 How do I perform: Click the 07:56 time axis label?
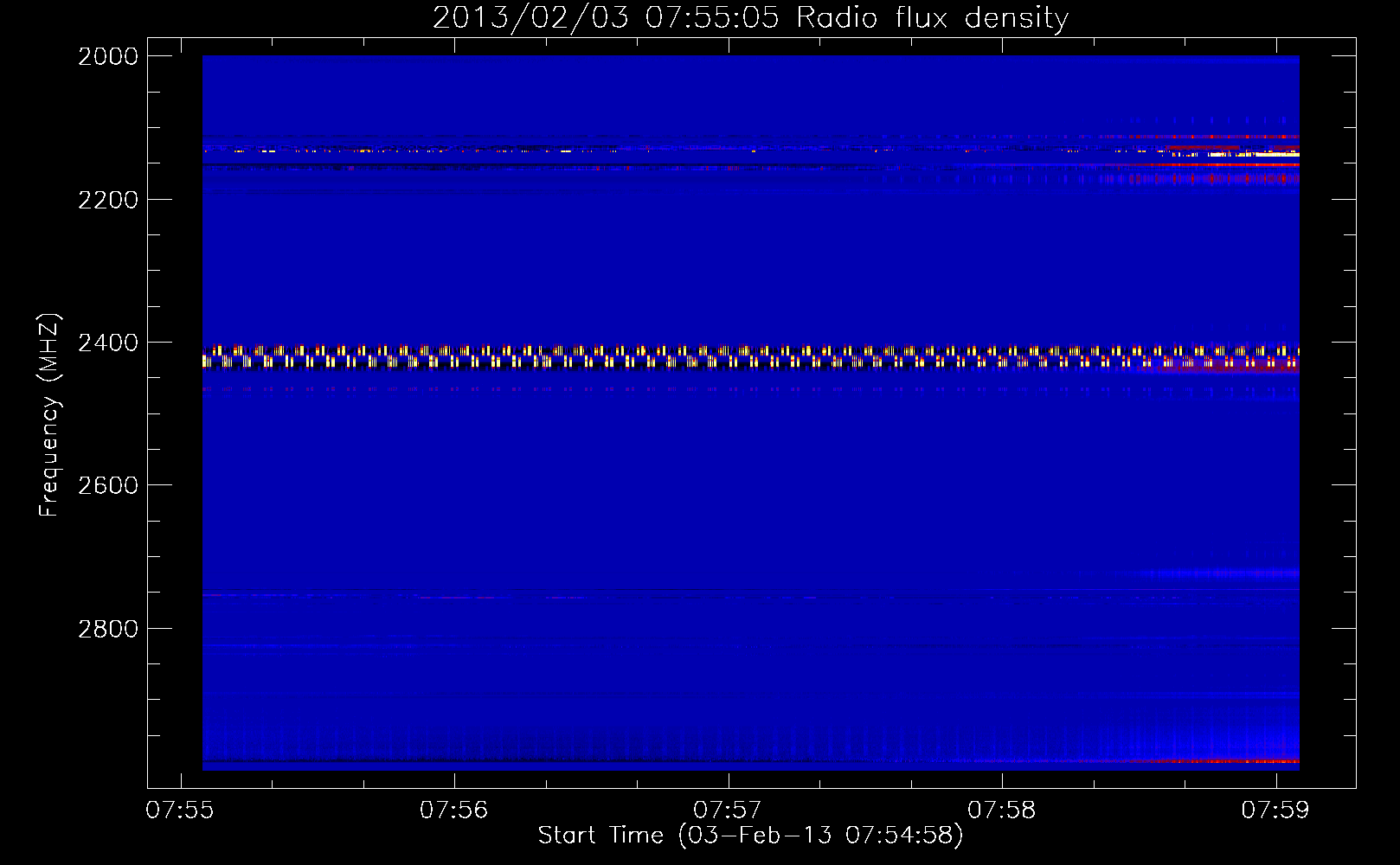[x=454, y=810]
